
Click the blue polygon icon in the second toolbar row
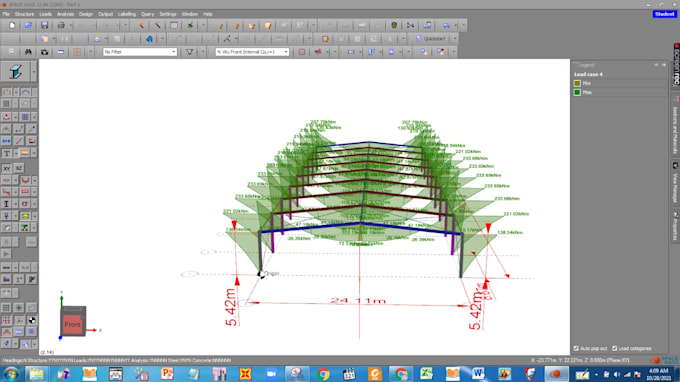click(149, 39)
